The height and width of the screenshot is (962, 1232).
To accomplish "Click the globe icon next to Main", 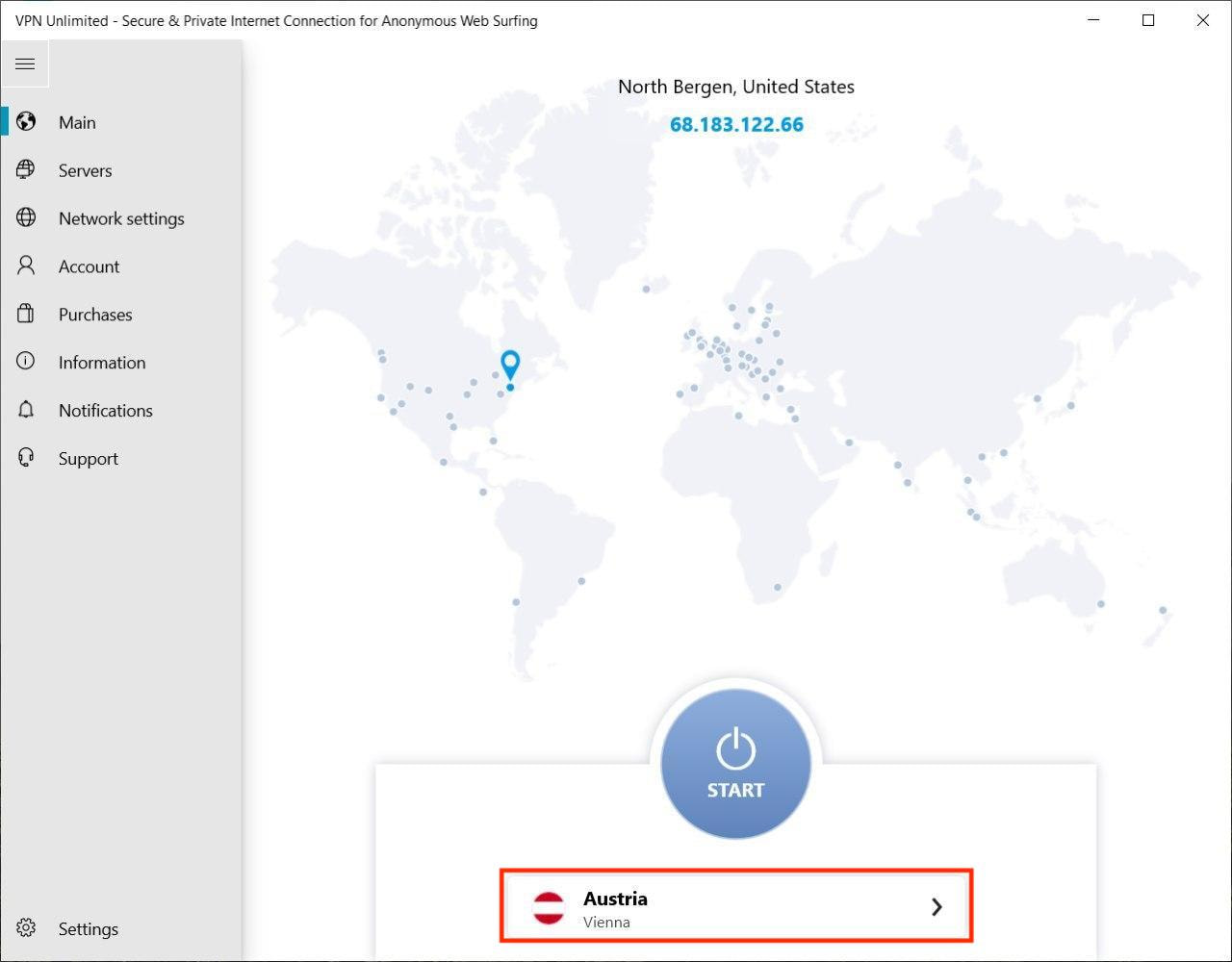I will (x=26, y=122).
